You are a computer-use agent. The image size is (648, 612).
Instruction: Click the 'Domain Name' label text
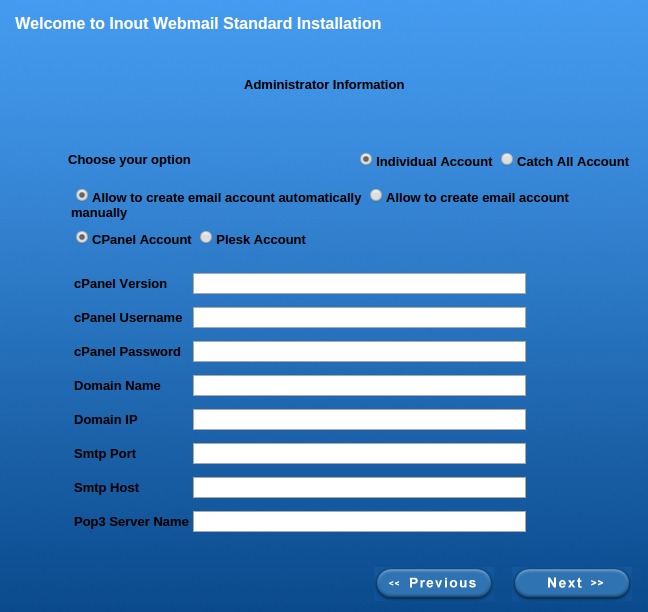pyautogui.click(x=117, y=386)
